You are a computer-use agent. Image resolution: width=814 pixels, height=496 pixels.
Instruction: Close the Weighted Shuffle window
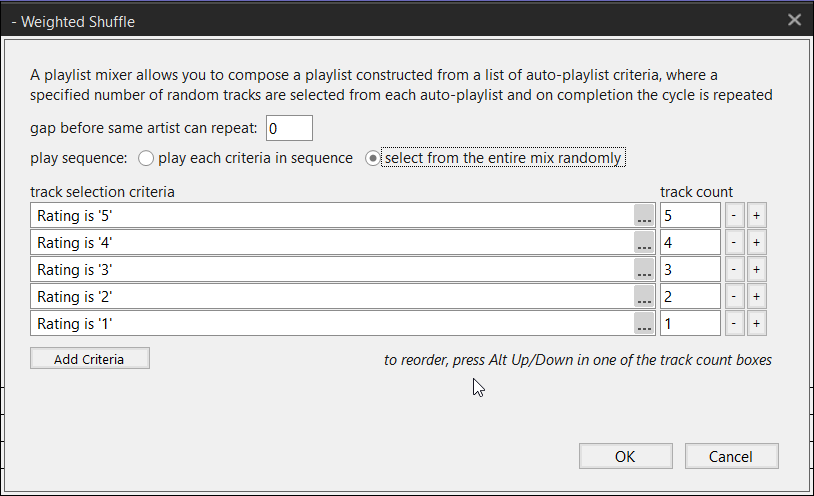coord(795,20)
